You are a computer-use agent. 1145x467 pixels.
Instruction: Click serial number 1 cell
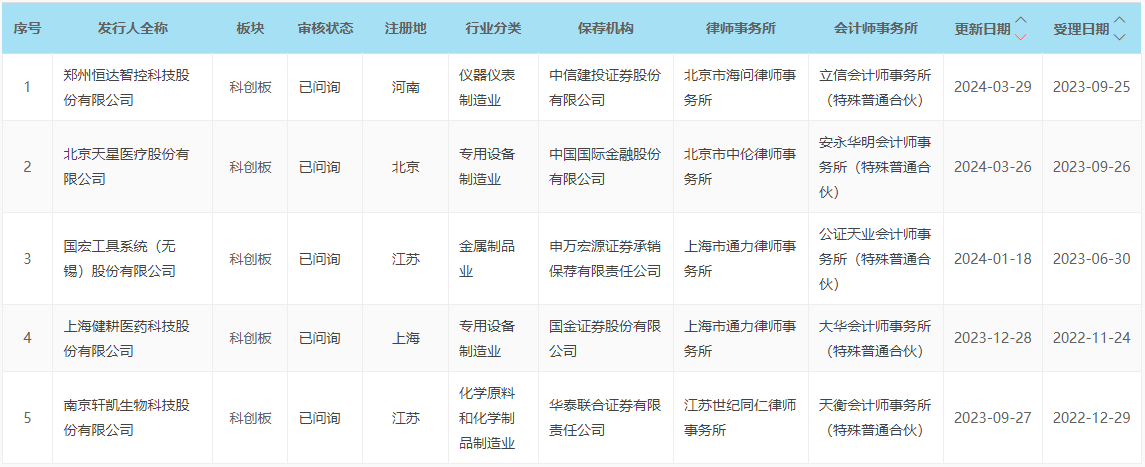coord(27,88)
